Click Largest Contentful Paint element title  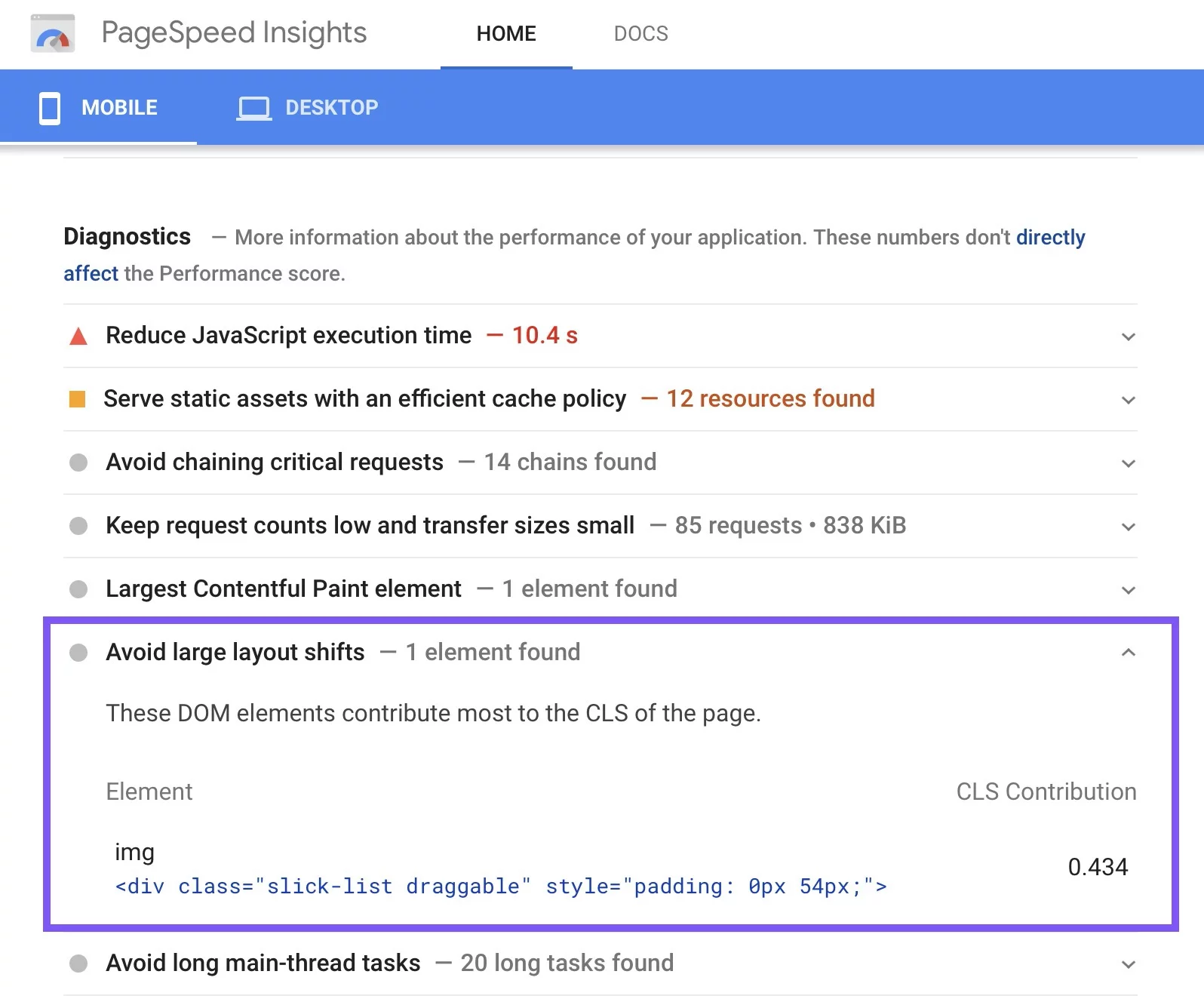(x=284, y=589)
